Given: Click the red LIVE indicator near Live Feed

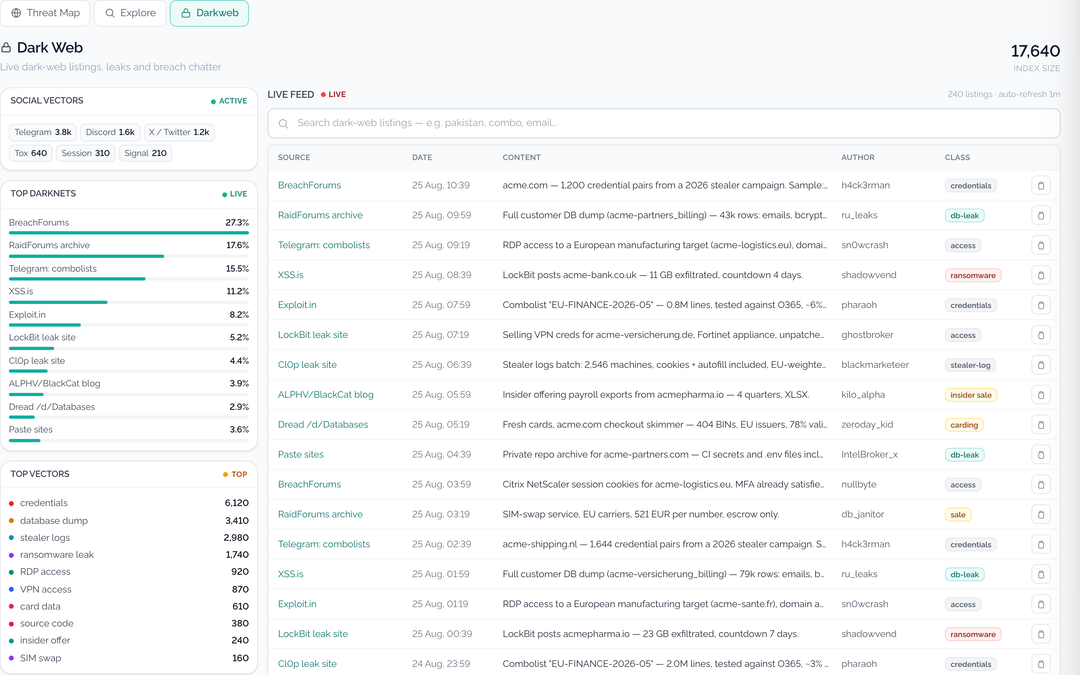Looking at the screenshot, I should [333, 94].
